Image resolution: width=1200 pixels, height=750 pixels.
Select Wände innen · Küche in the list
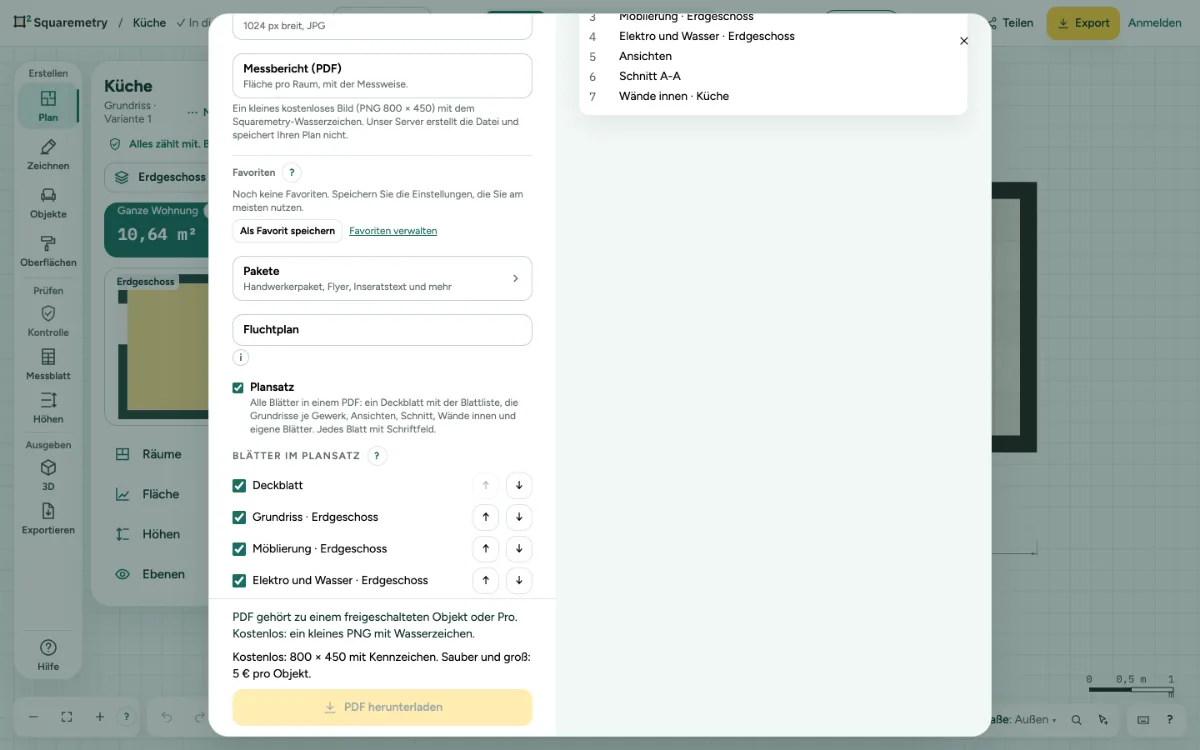tap(674, 97)
